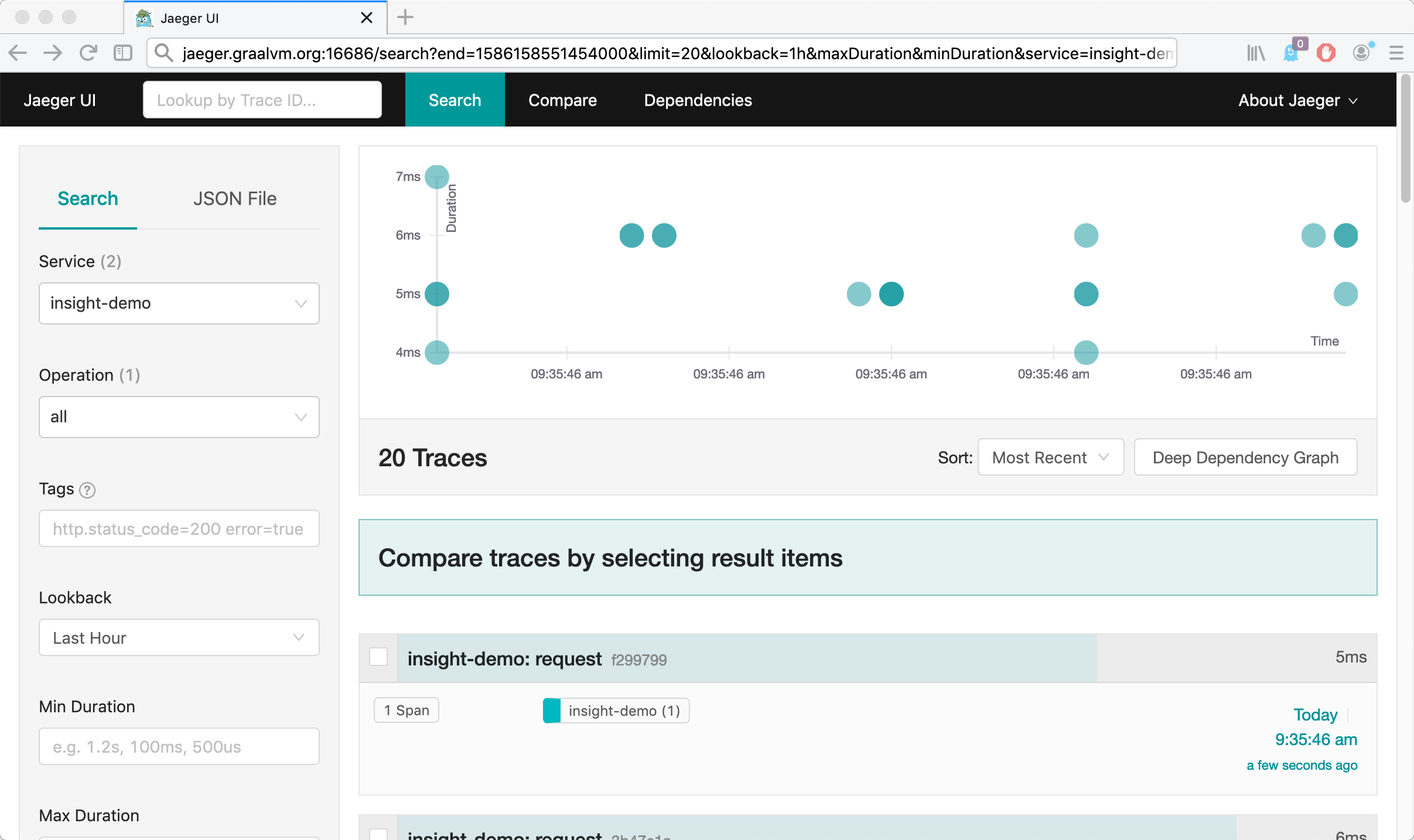Click the browser back arrow

point(18,53)
